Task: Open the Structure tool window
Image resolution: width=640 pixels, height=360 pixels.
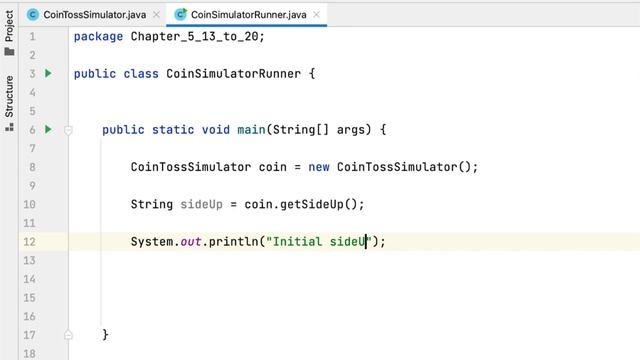Action: coord(9,103)
